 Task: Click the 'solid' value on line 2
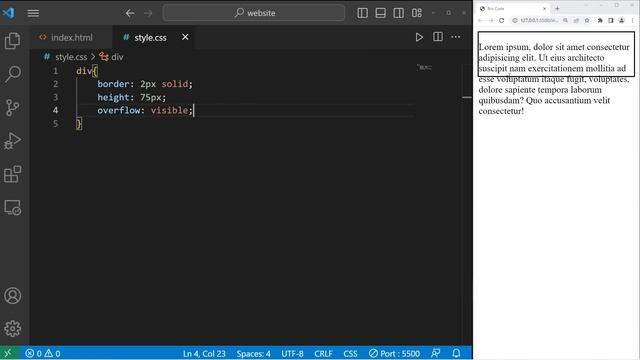pyautogui.click(x=175, y=84)
